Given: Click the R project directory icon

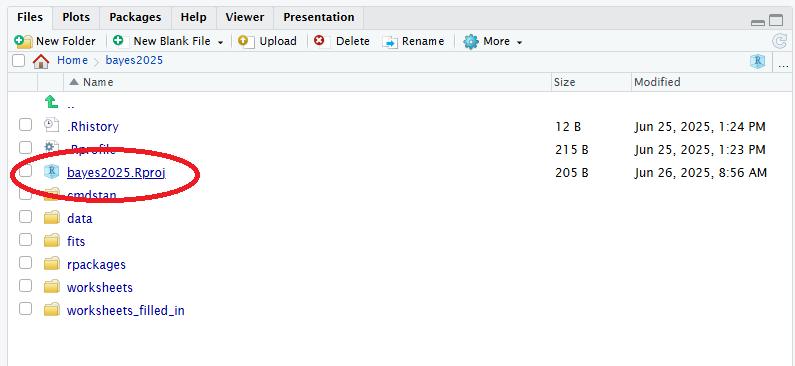Looking at the screenshot, I should (757, 61).
